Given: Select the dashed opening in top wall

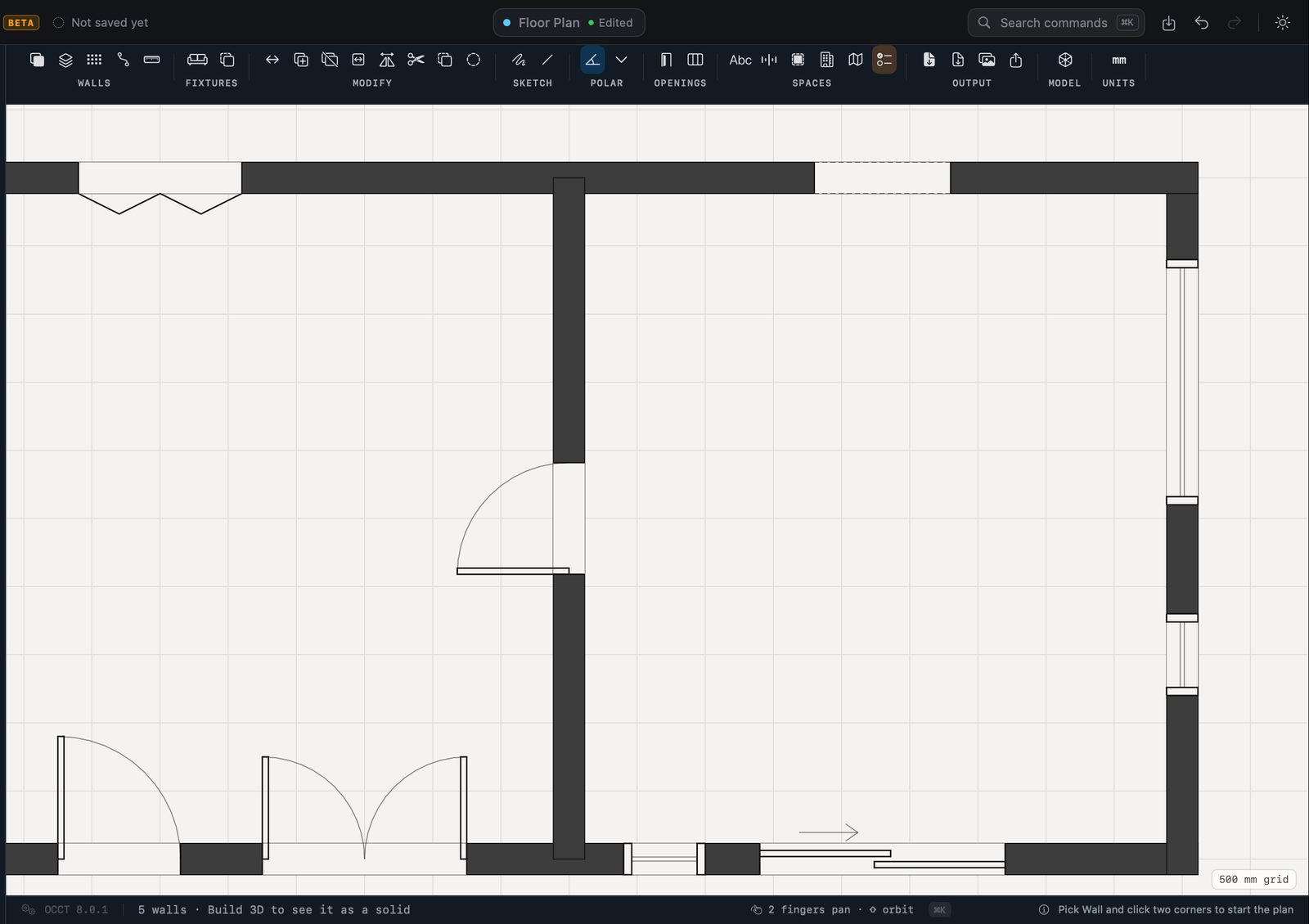Looking at the screenshot, I should coord(882,177).
